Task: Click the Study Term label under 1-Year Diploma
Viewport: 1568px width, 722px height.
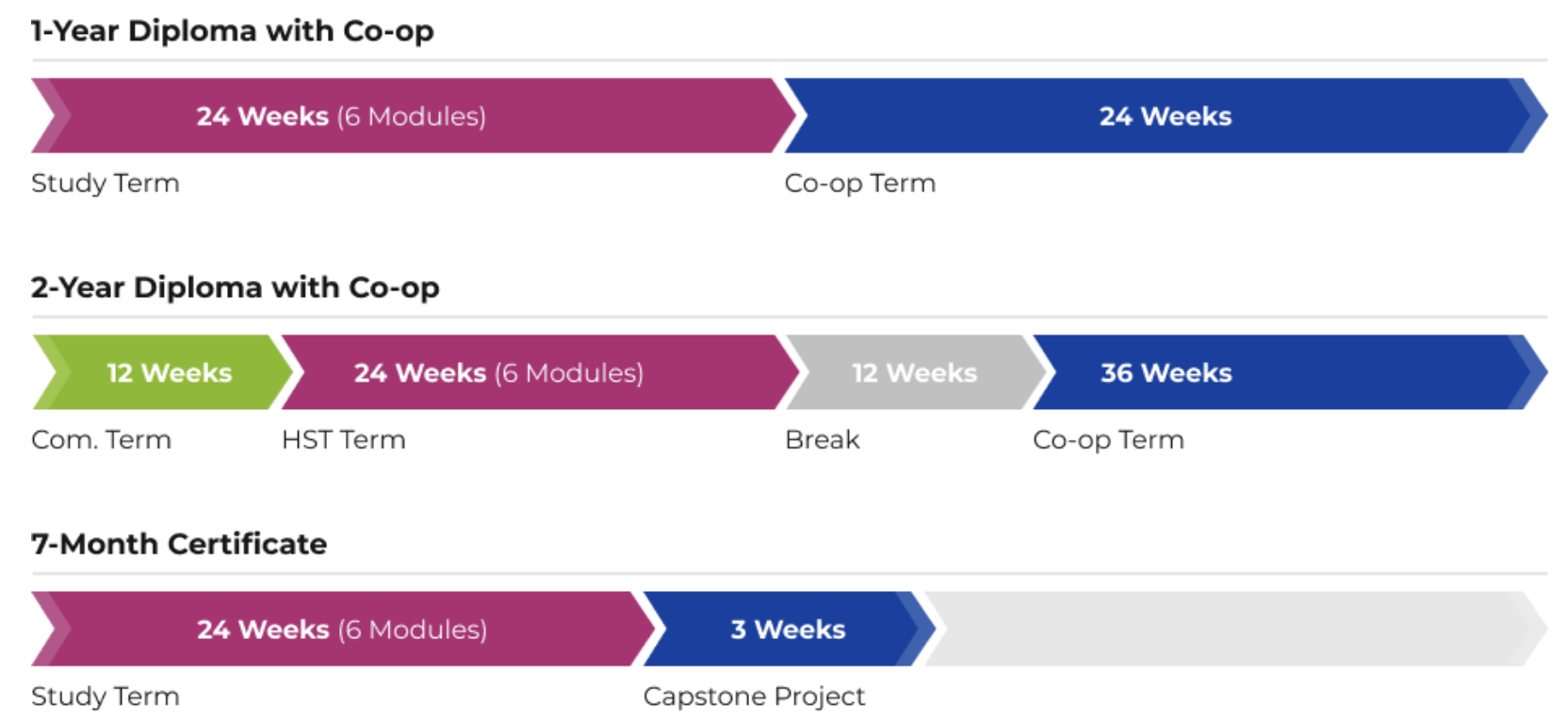Action: (105, 183)
